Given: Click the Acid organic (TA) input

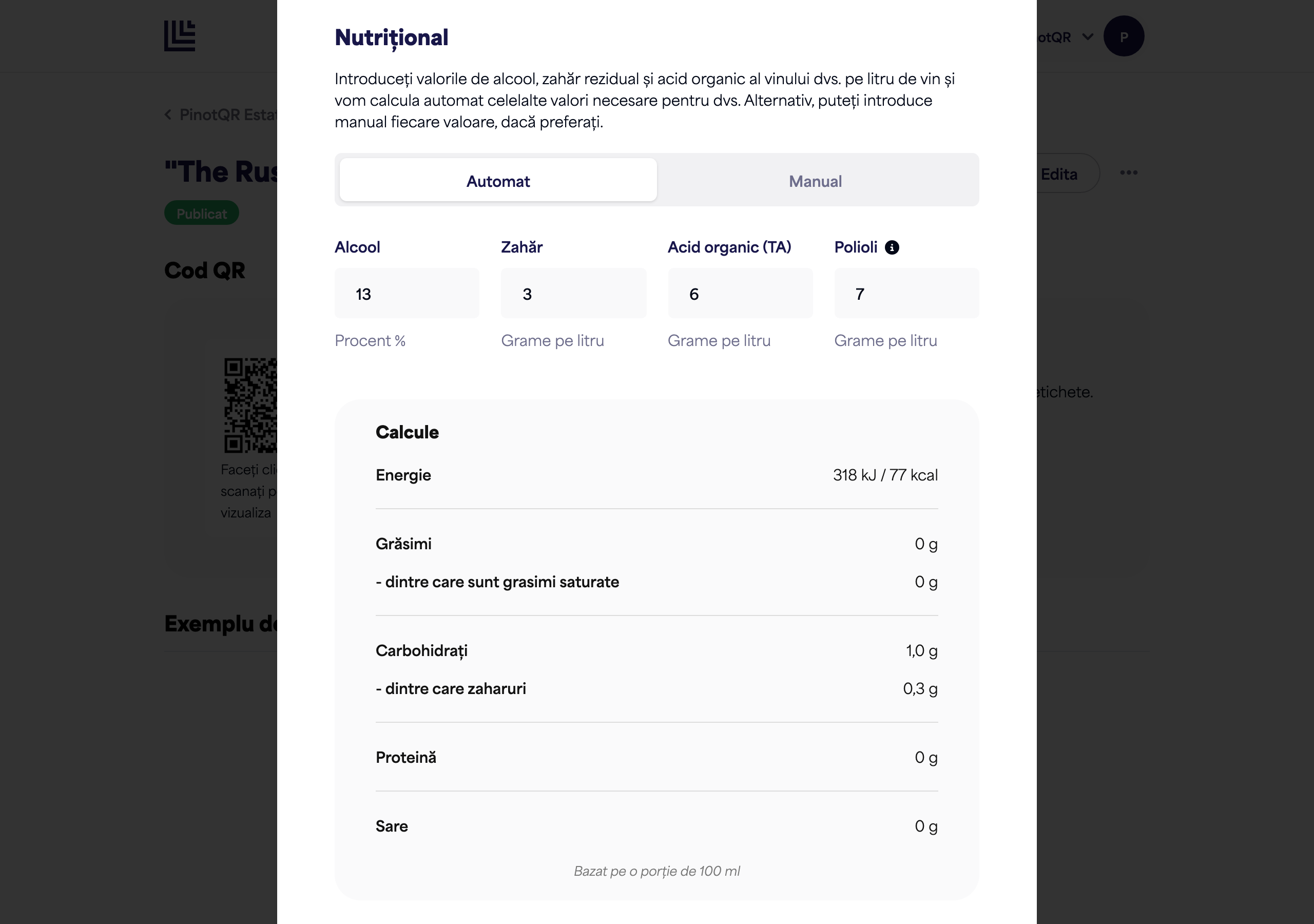Looking at the screenshot, I should 740,294.
